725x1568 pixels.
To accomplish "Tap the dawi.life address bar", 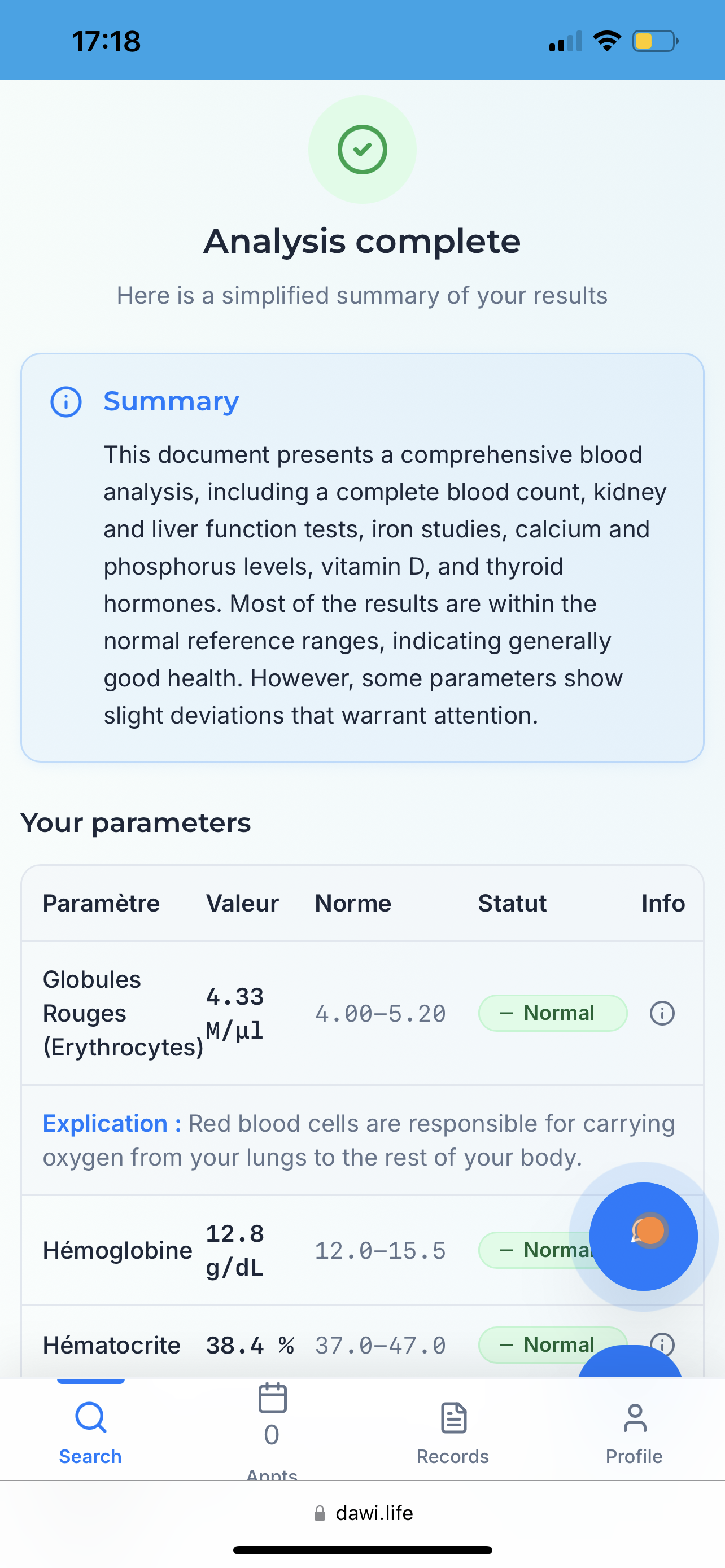I will tap(373, 1513).
